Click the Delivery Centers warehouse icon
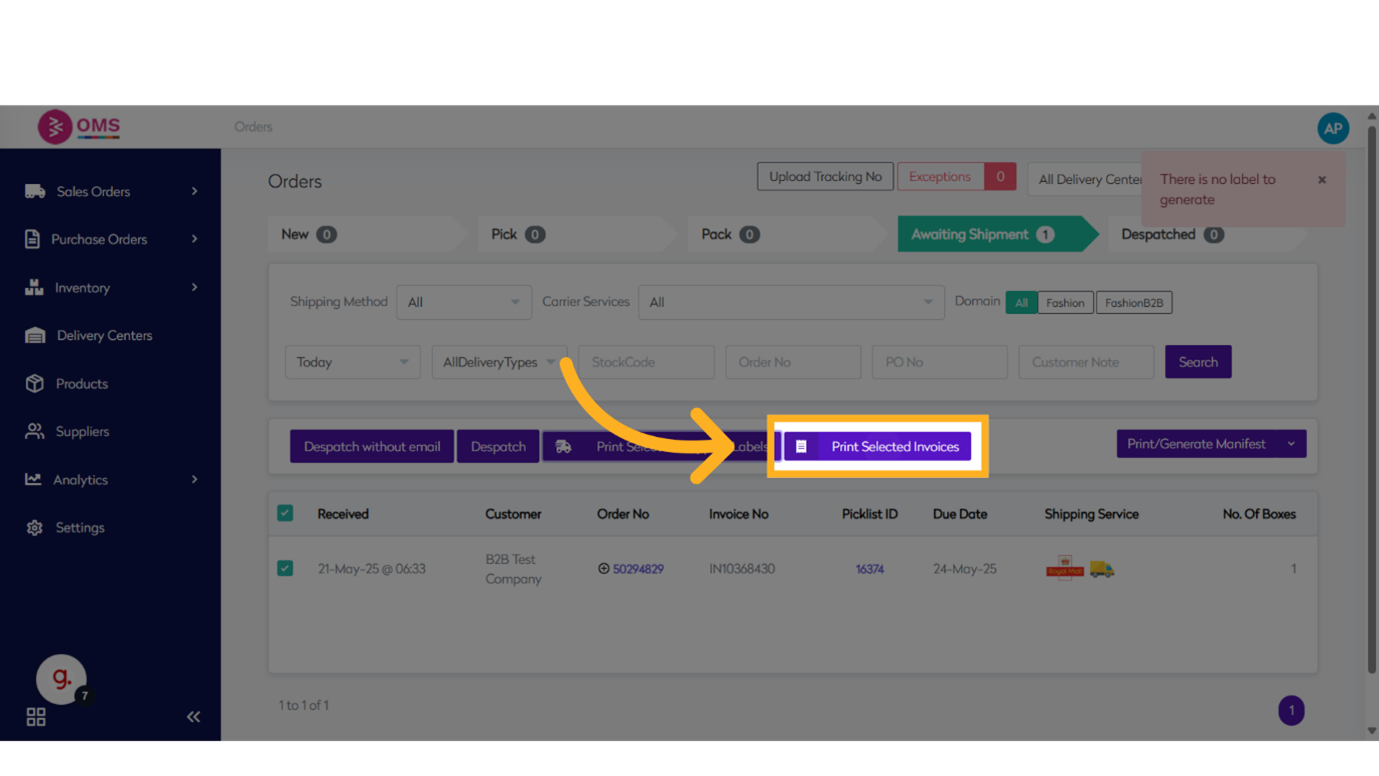 coord(35,336)
